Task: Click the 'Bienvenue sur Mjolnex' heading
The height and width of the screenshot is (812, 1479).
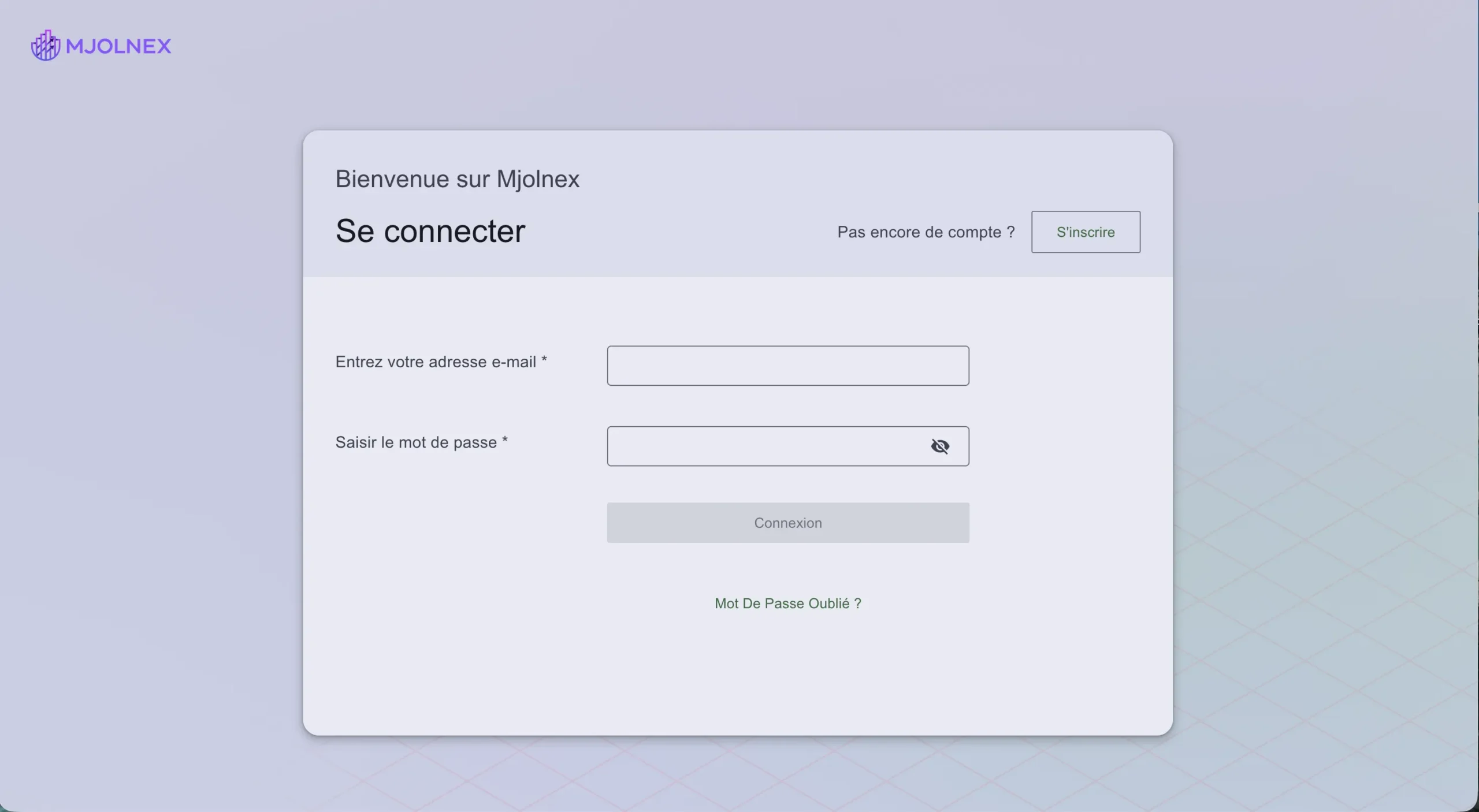Action: (458, 179)
